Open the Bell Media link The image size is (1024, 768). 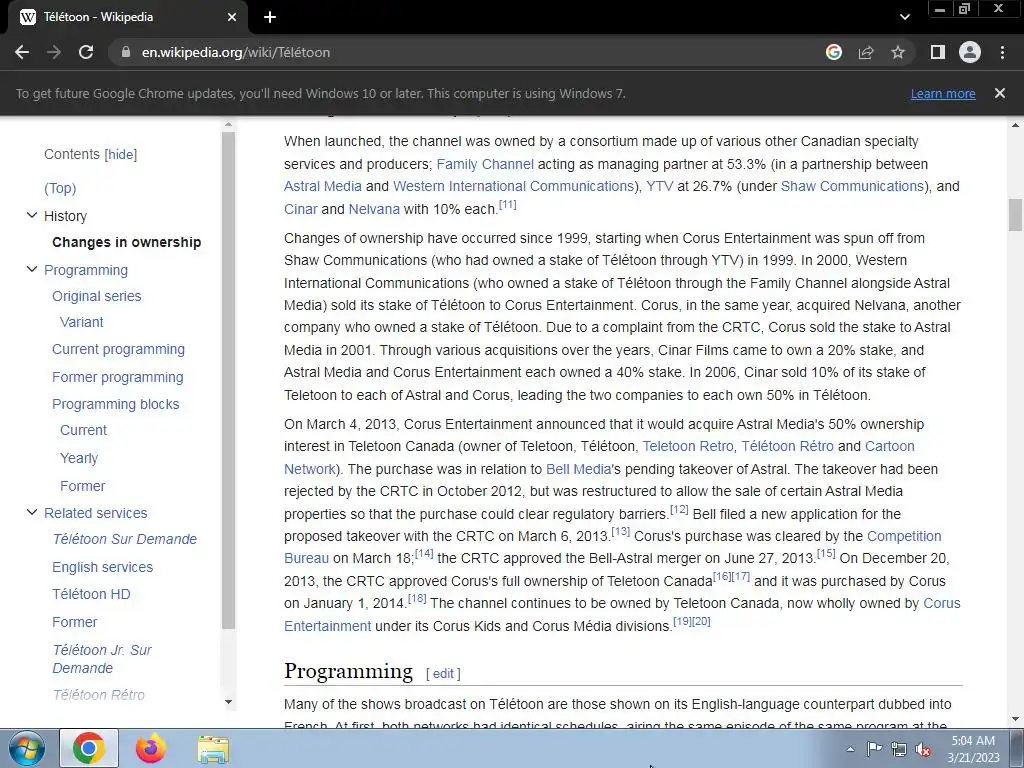pyautogui.click(x=578, y=470)
